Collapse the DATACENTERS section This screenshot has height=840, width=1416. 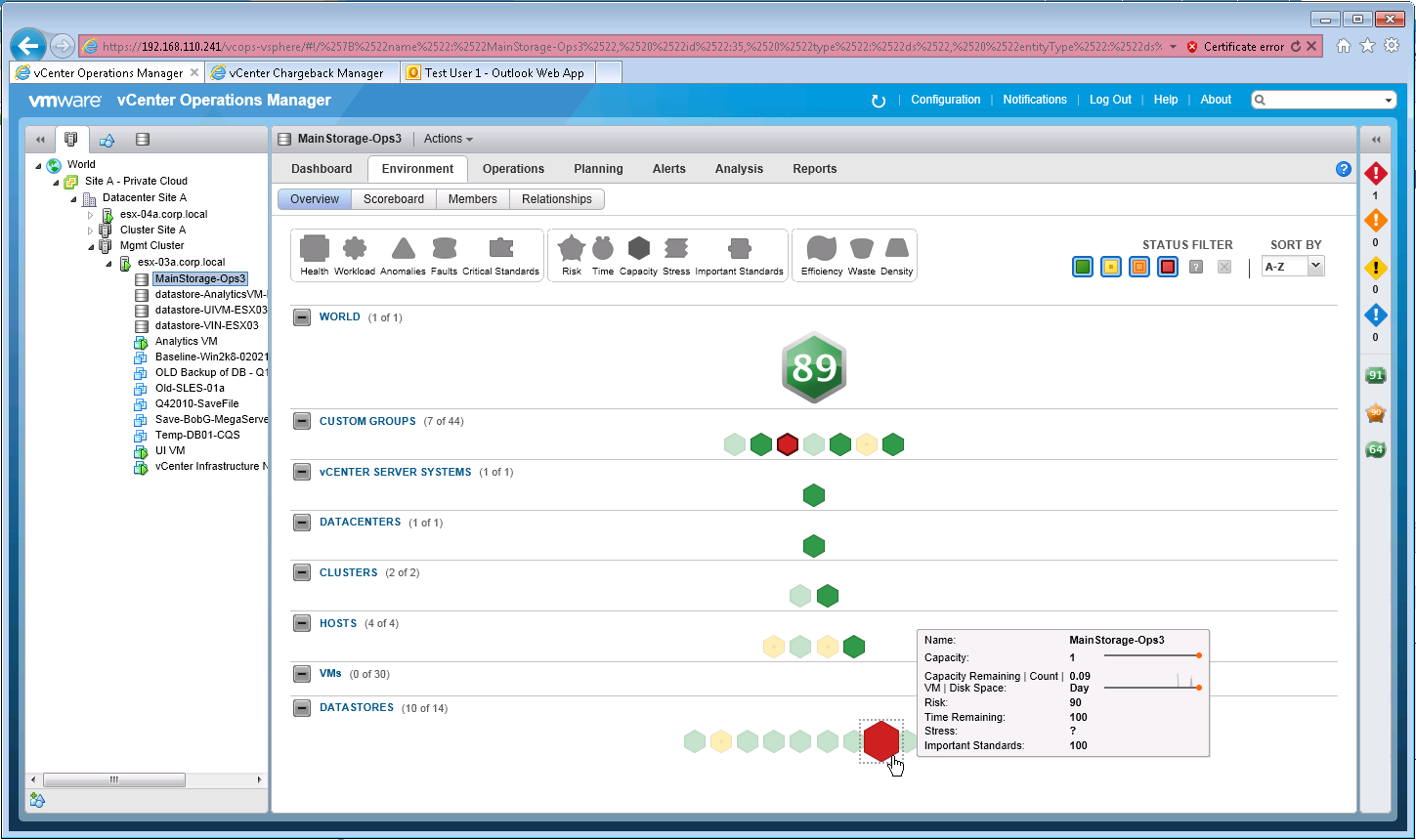(303, 523)
